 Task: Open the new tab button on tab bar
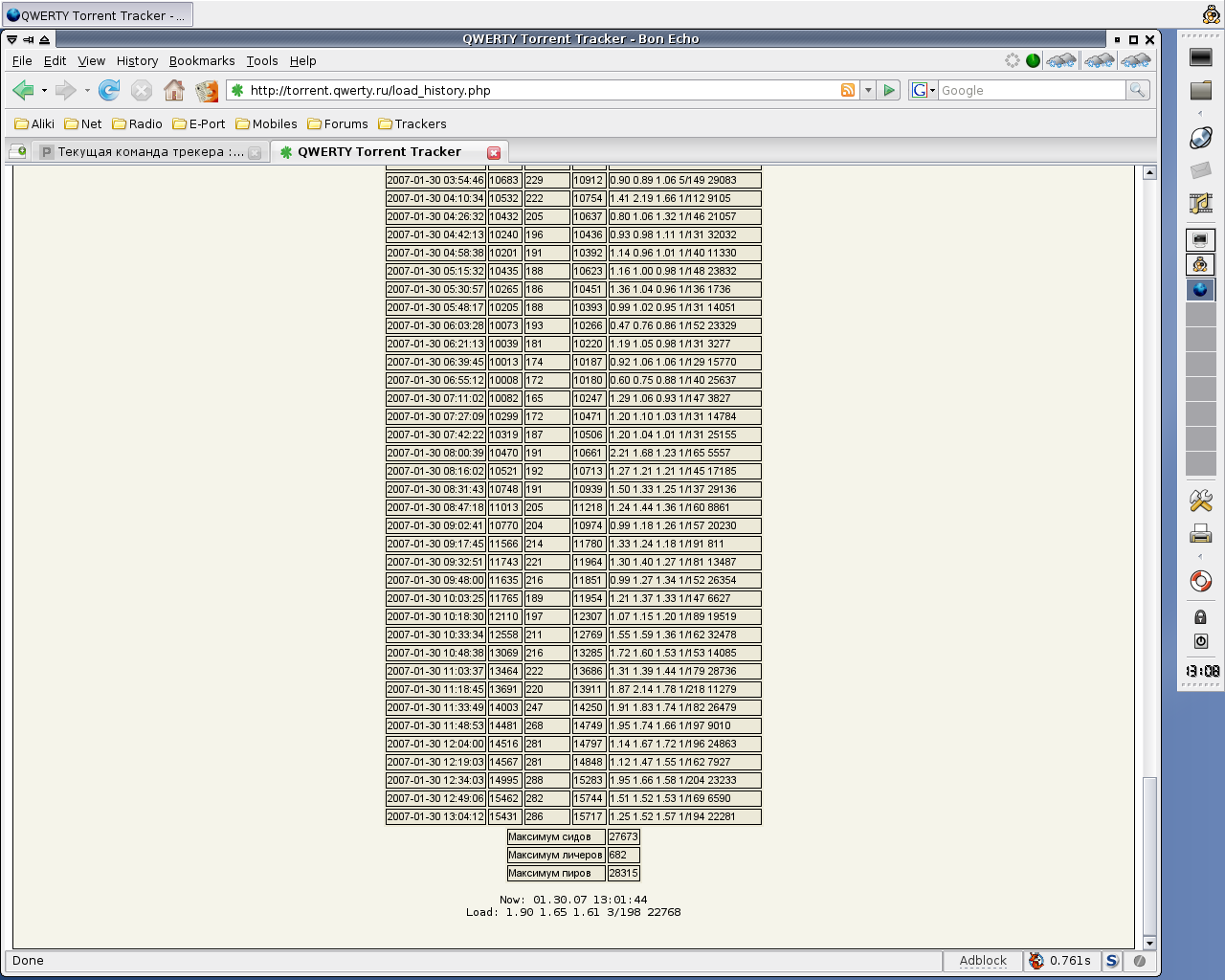tap(17, 151)
